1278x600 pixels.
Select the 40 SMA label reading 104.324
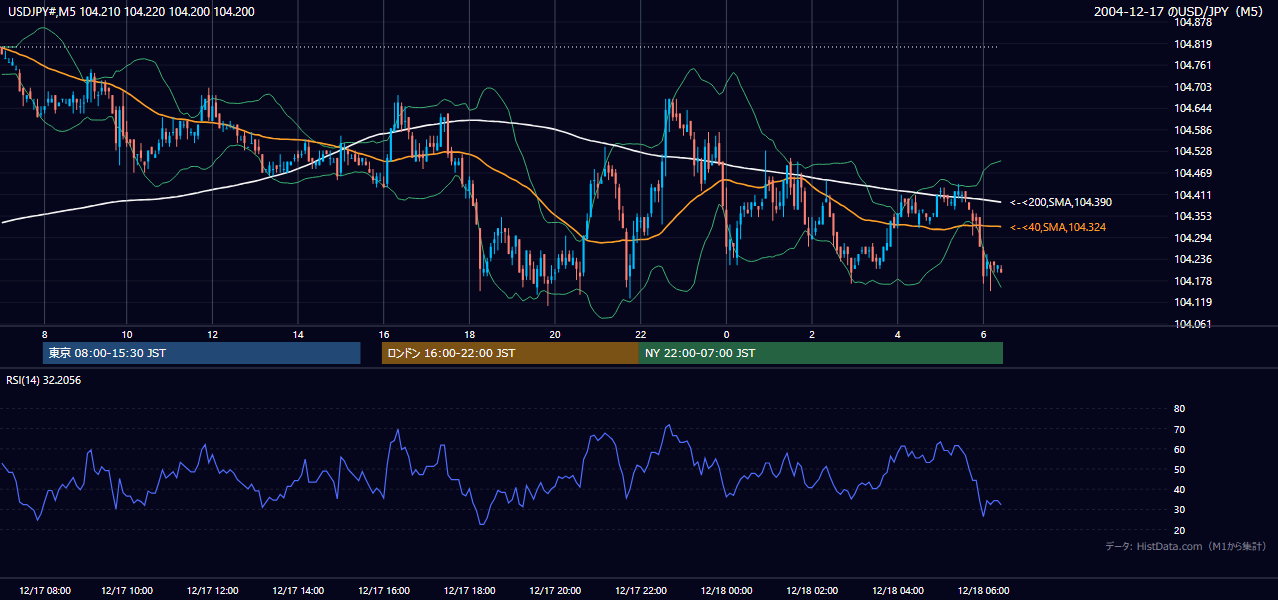[1058, 227]
